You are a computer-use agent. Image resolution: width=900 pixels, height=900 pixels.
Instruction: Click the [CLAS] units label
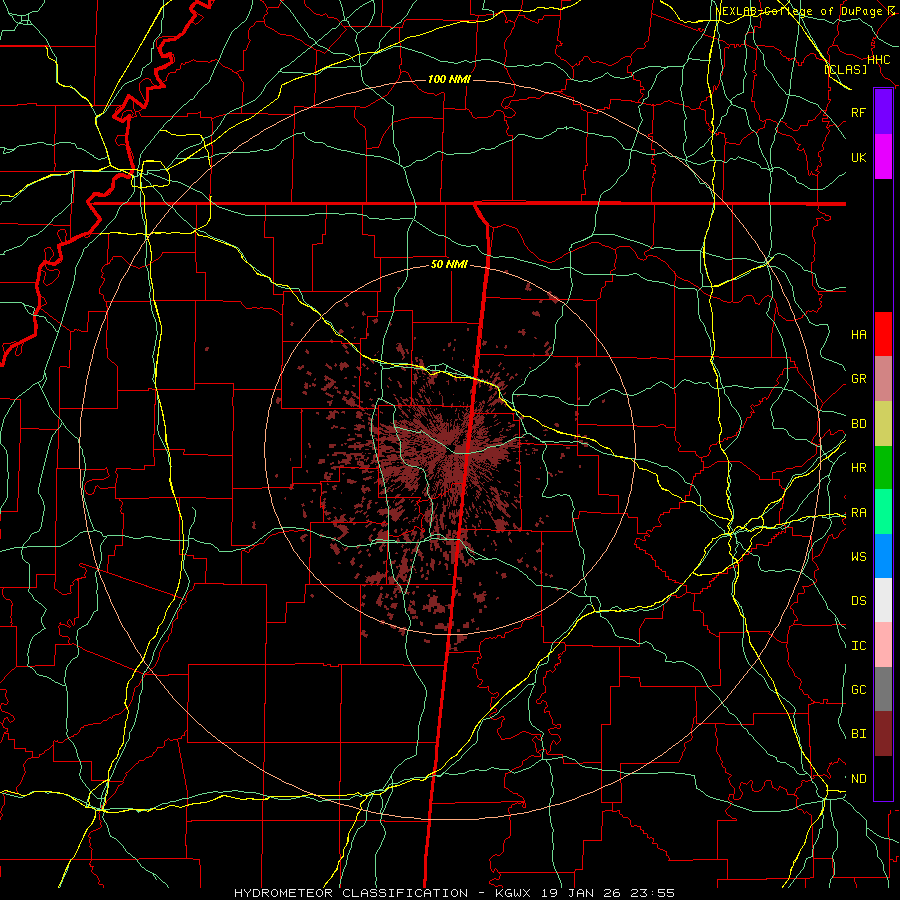click(x=845, y=69)
